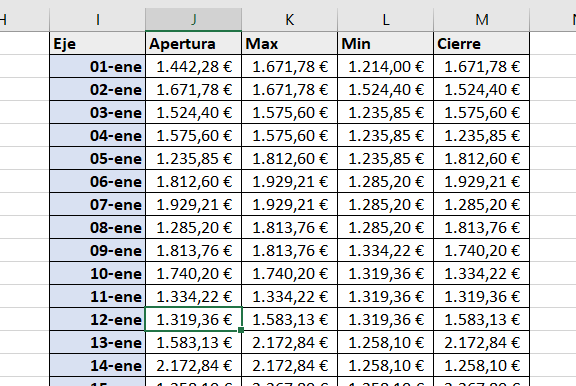The image size is (576, 386).
Task: Click Apertura value 1.671,78 € for 02-ene
Action: click(194, 90)
